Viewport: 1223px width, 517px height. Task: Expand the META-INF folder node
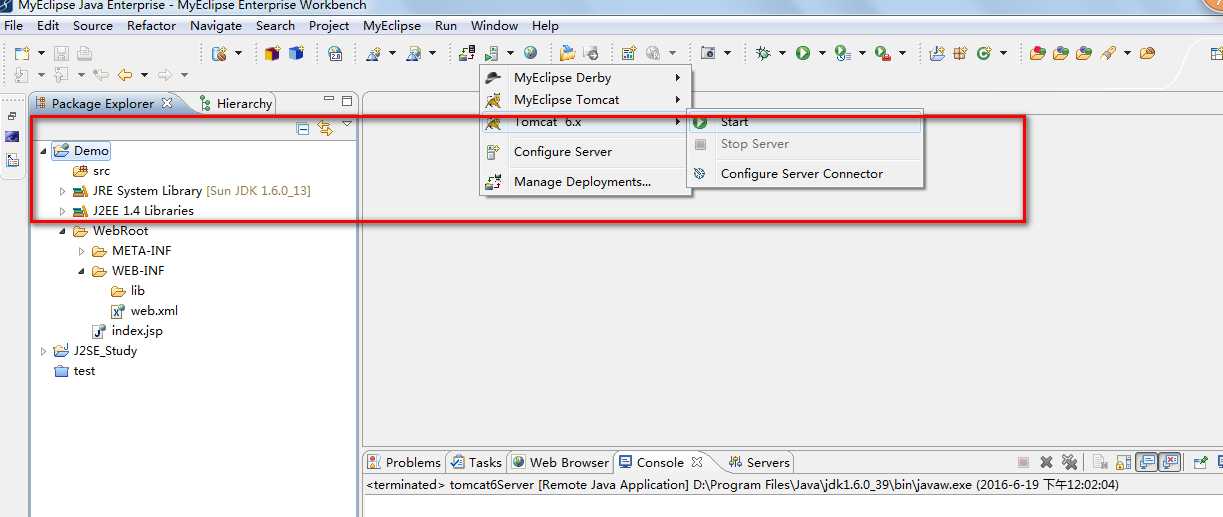81,251
